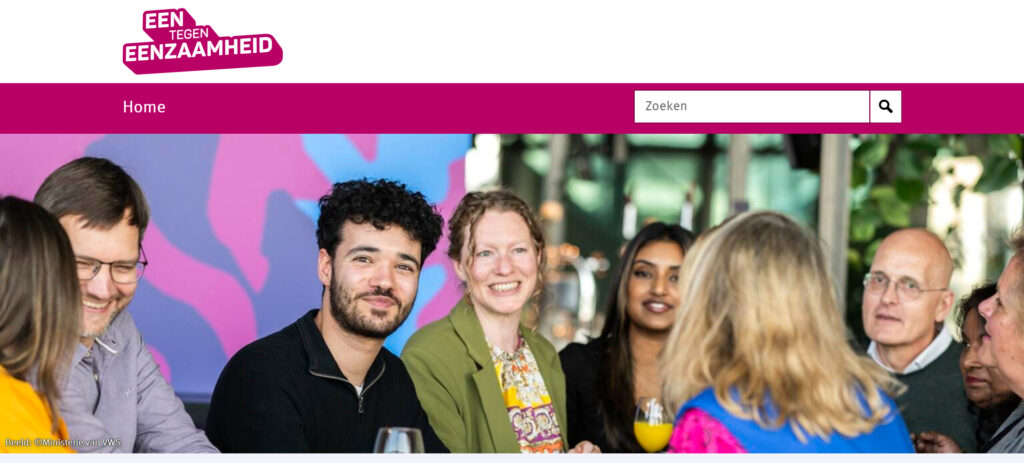Click the empty wine glass in photo
1024x463 pixels.
[x=399, y=440]
